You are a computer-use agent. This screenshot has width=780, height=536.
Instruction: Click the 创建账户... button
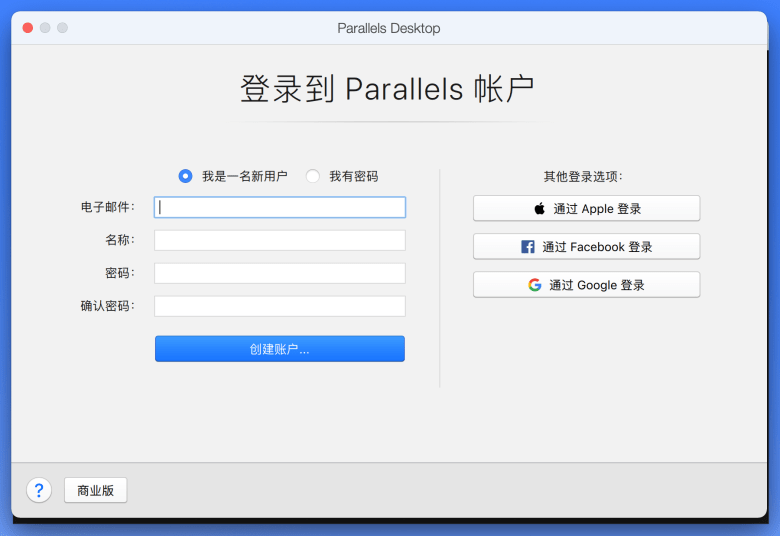click(x=280, y=349)
